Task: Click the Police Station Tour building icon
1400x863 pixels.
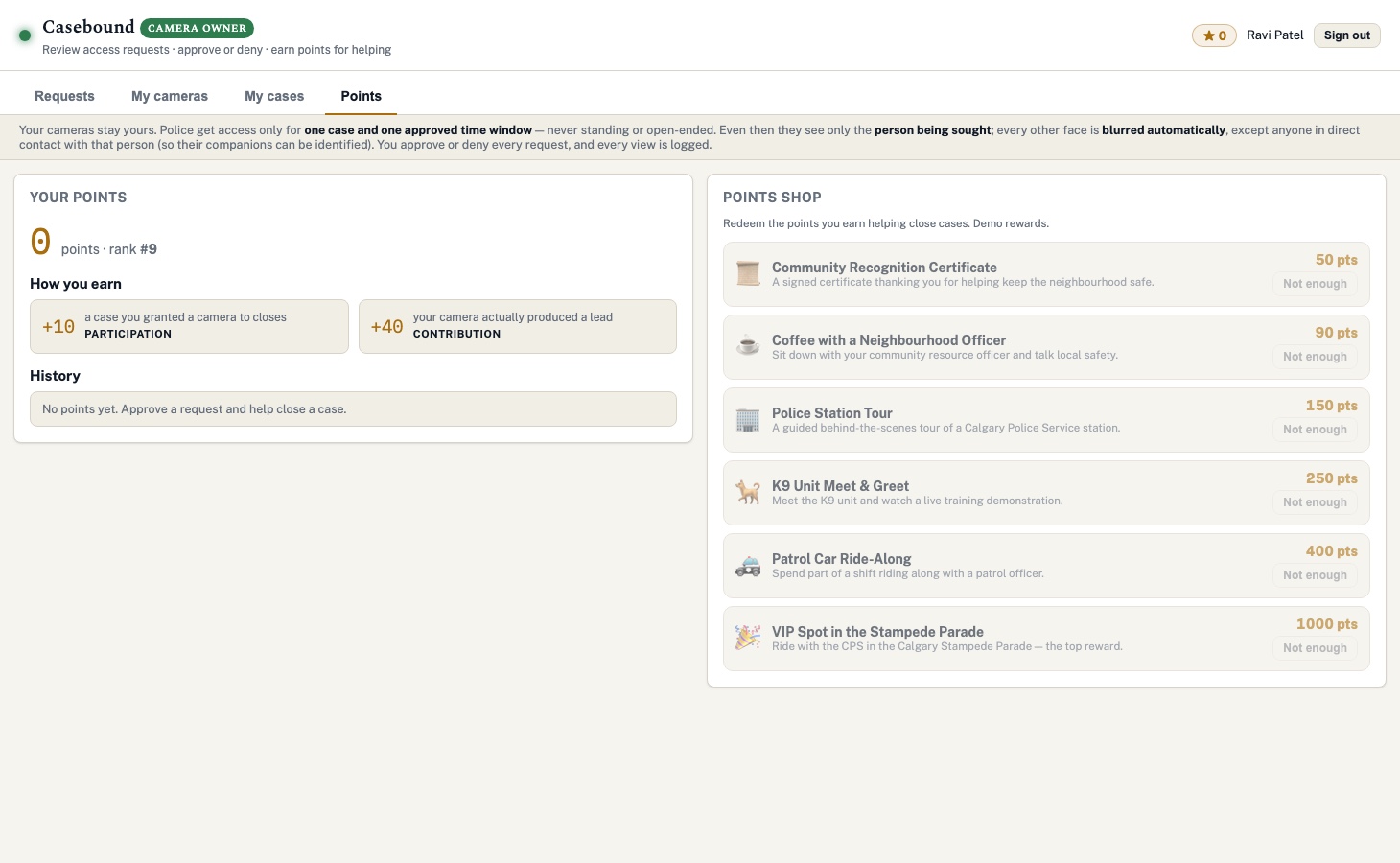Action: coord(748,419)
